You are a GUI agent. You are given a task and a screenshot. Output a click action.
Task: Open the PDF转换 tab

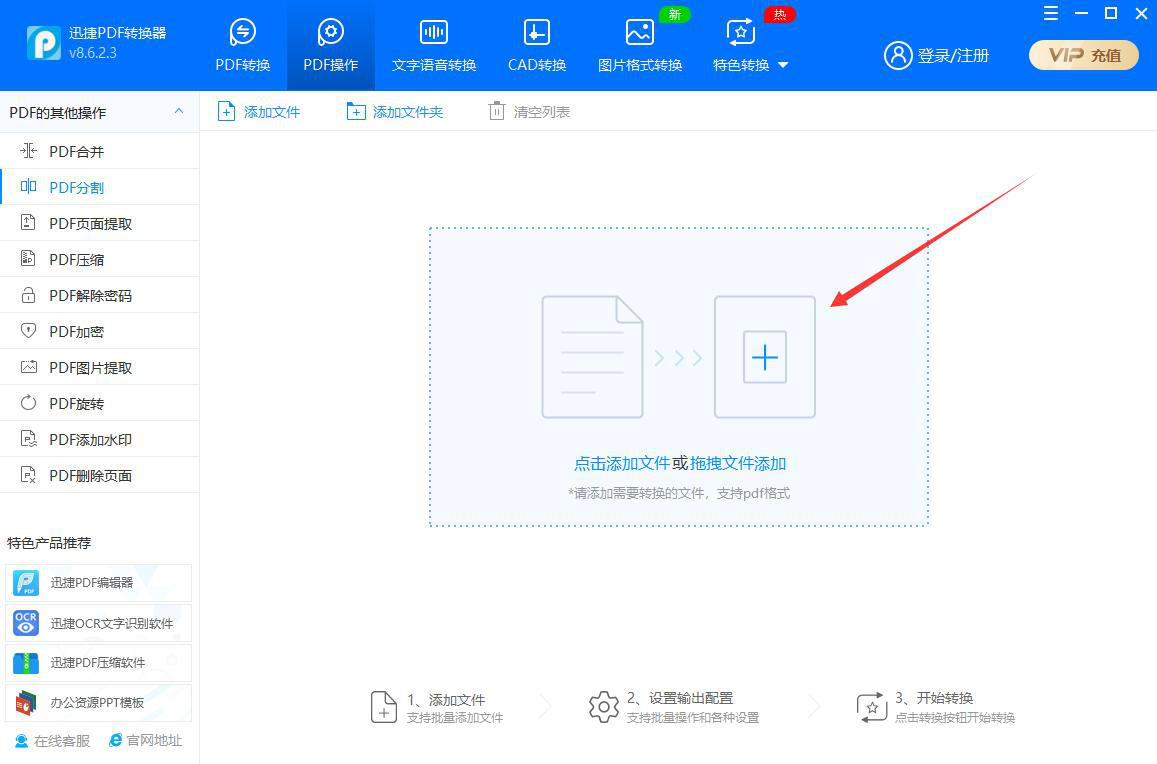click(243, 46)
